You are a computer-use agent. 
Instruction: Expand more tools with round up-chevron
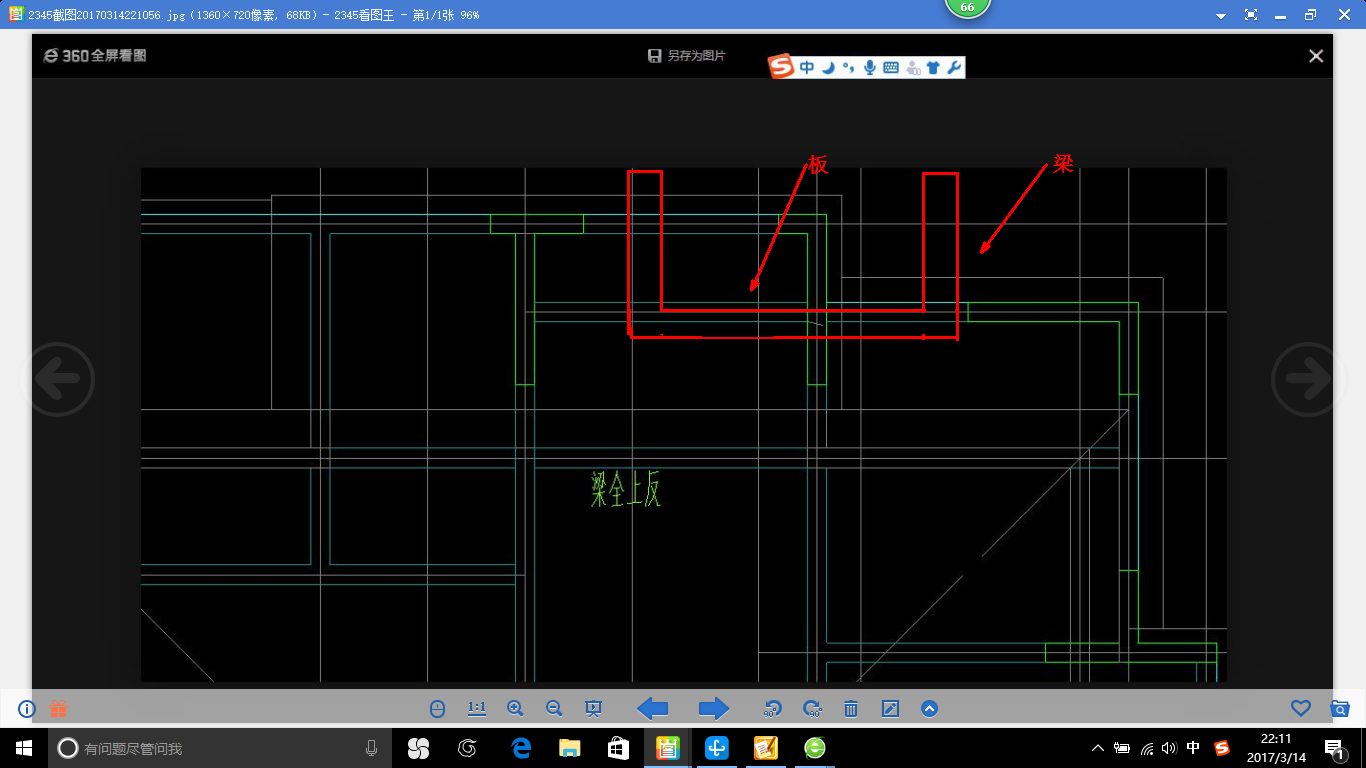pos(929,709)
